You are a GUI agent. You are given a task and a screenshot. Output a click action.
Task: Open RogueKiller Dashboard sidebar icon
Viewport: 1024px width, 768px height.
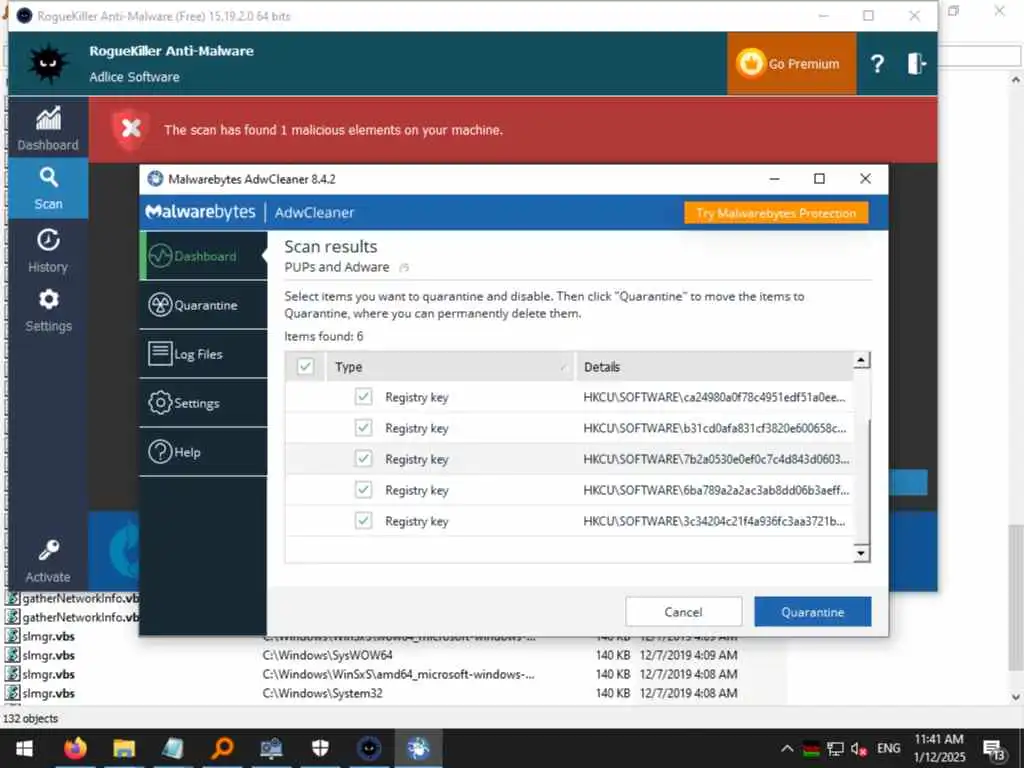[48, 127]
